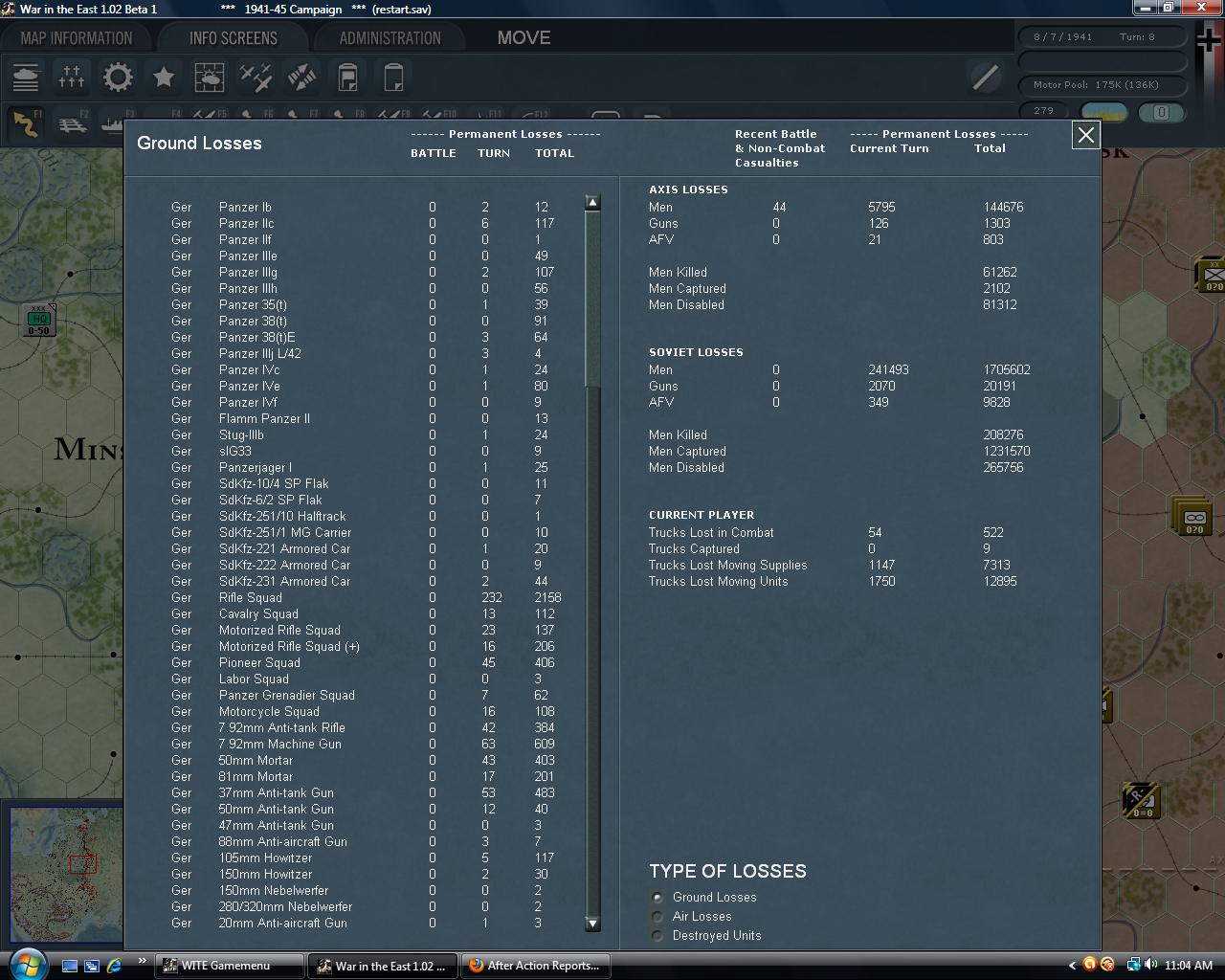
Task: Click the date and turn display
Action: [x=1102, y=37]
